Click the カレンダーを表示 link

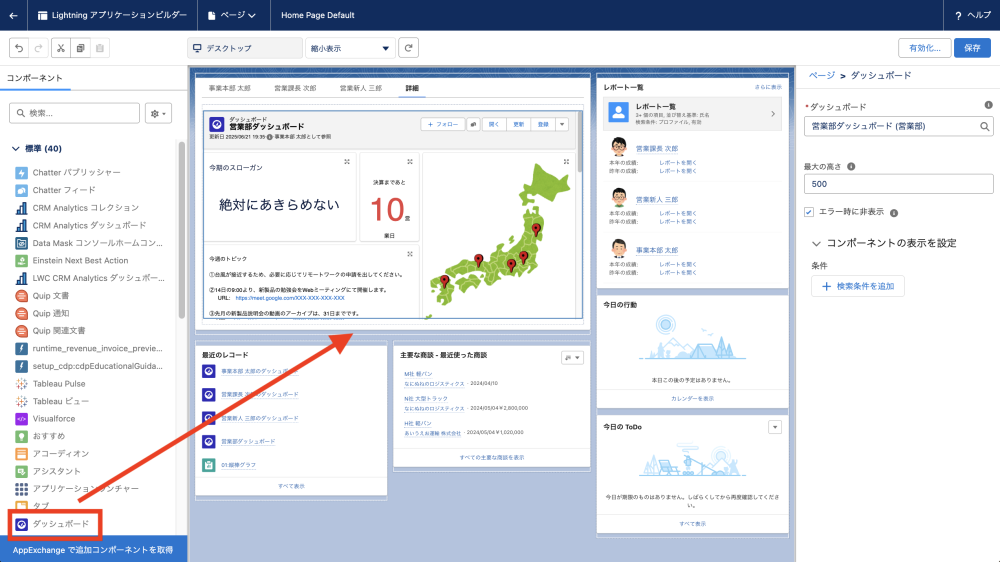point(693,399)
